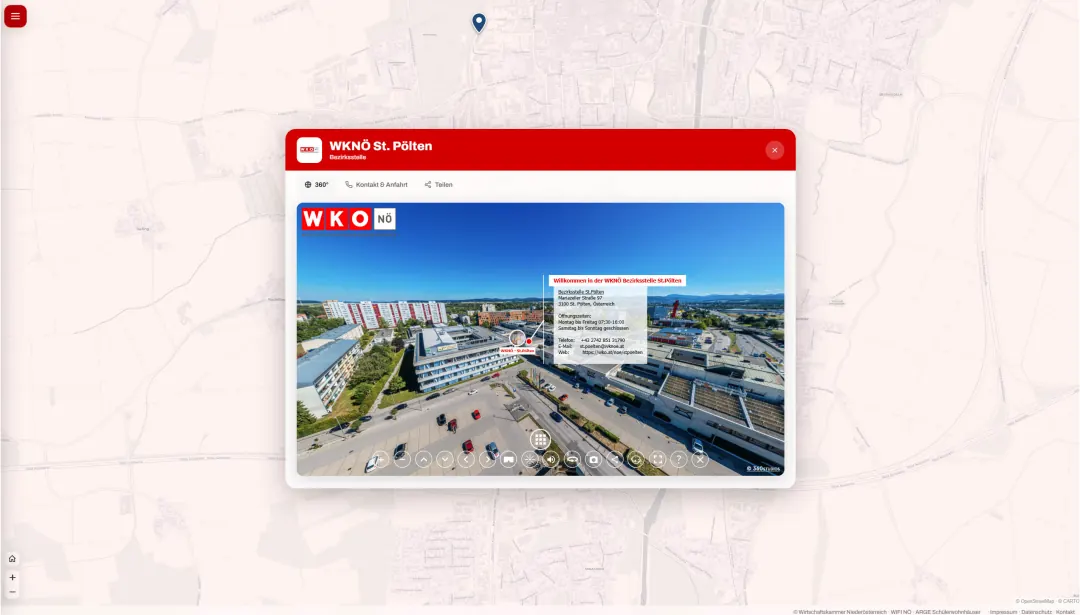
Task: Rotate panorama view left
Action: click(x=466, y=459)
